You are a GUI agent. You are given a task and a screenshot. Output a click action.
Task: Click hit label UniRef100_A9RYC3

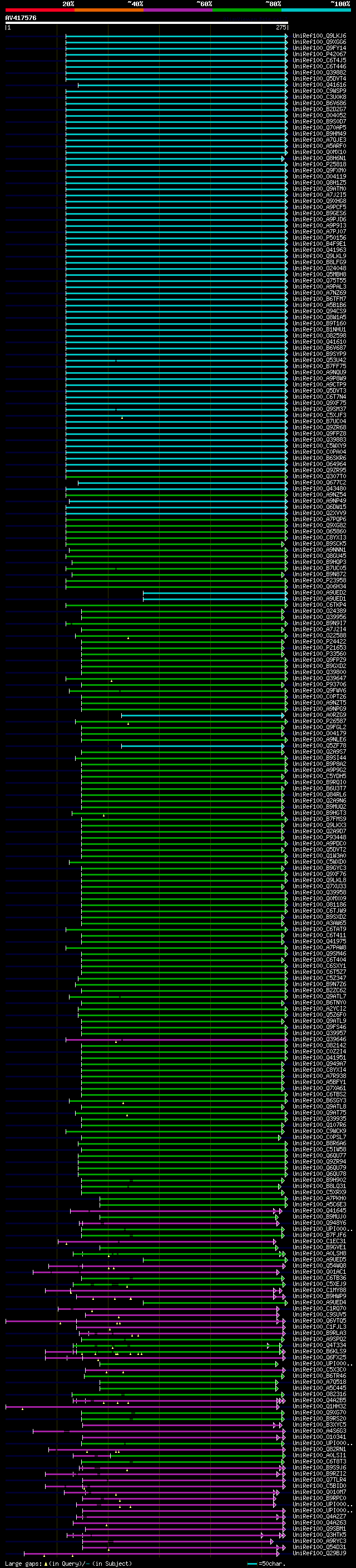[x=319, y=1541]
